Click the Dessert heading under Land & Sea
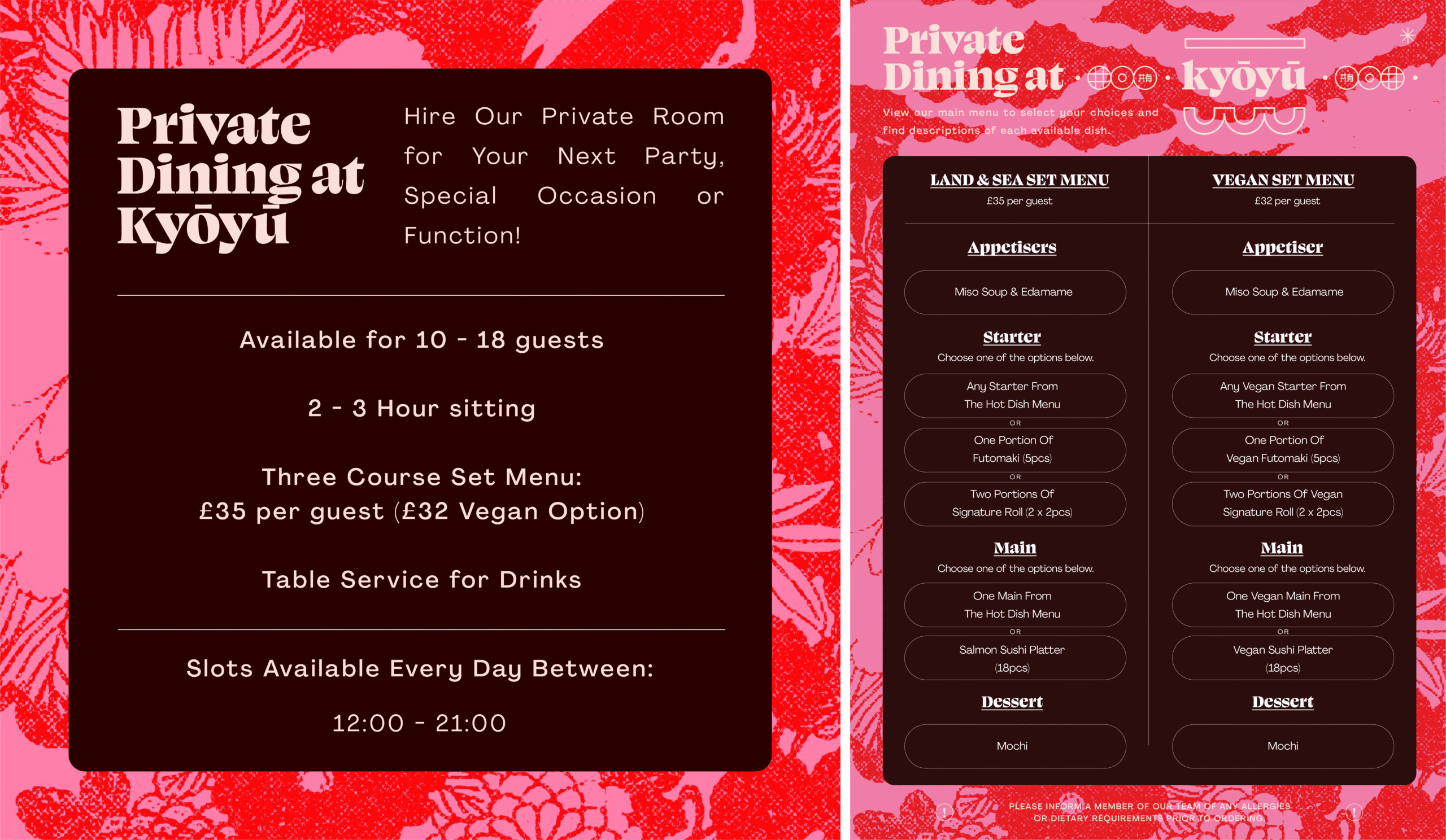 click(x=1012, y=702)
